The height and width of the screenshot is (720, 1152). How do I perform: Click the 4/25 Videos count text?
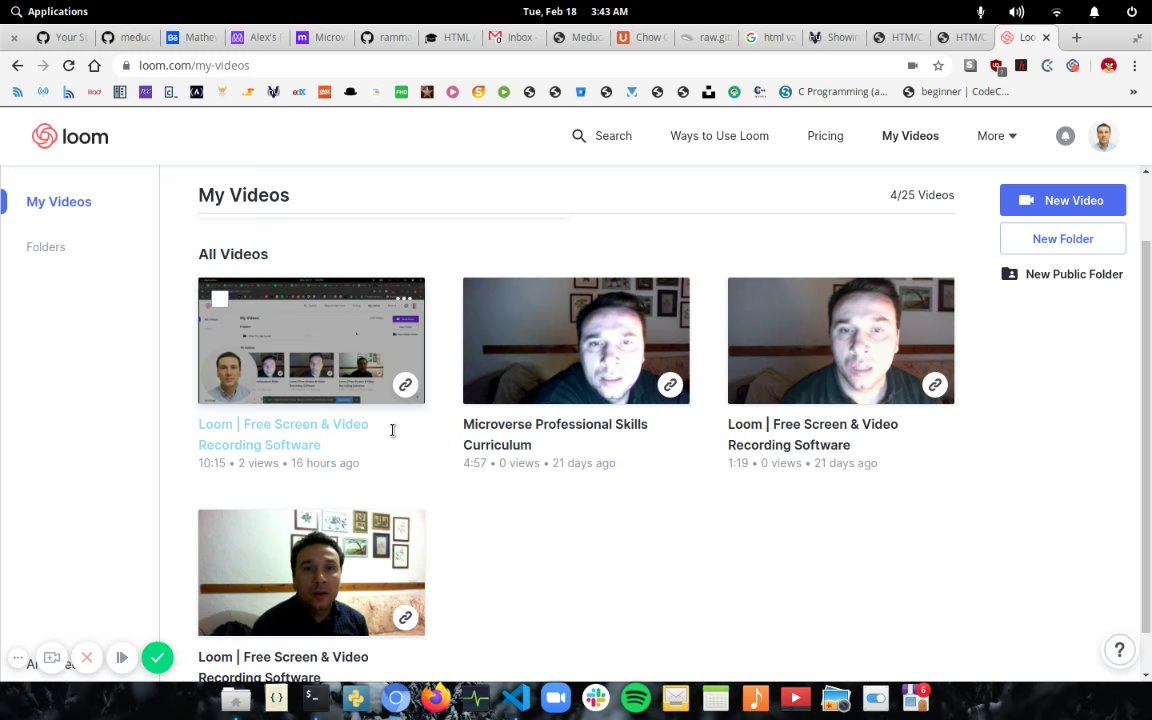coord(922,195)
